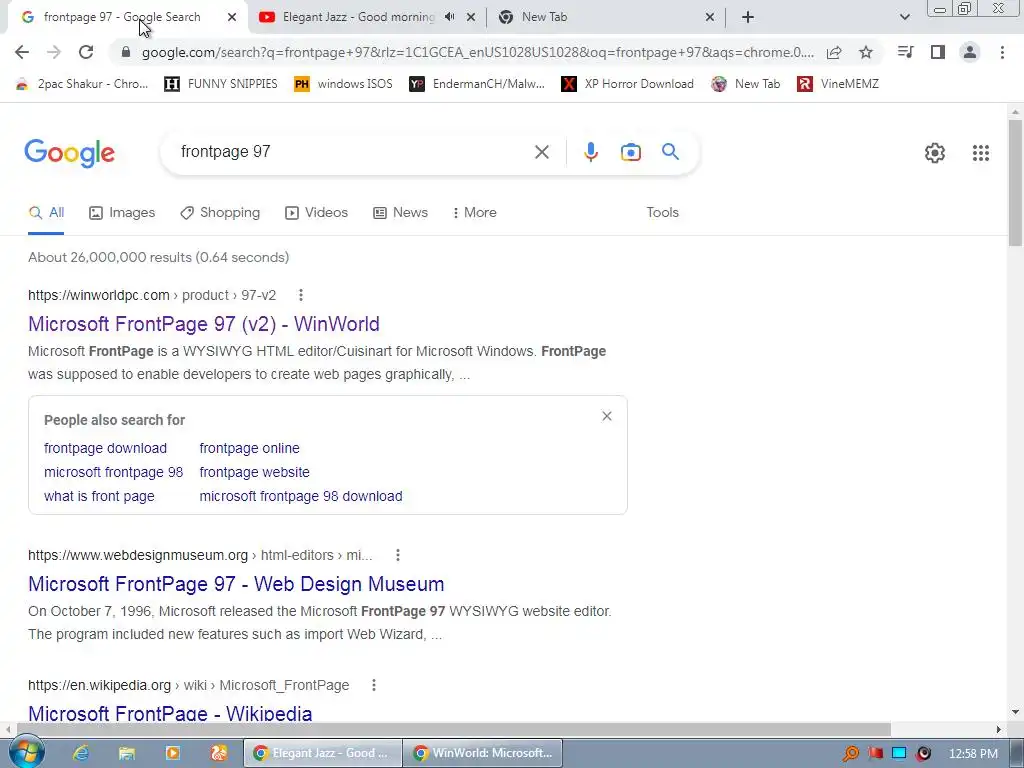Image resolution: width=1024 pixels, height=768 pixels.
Task: Open the Chrome three-dot menu
Action: [x=1002, y=52]
